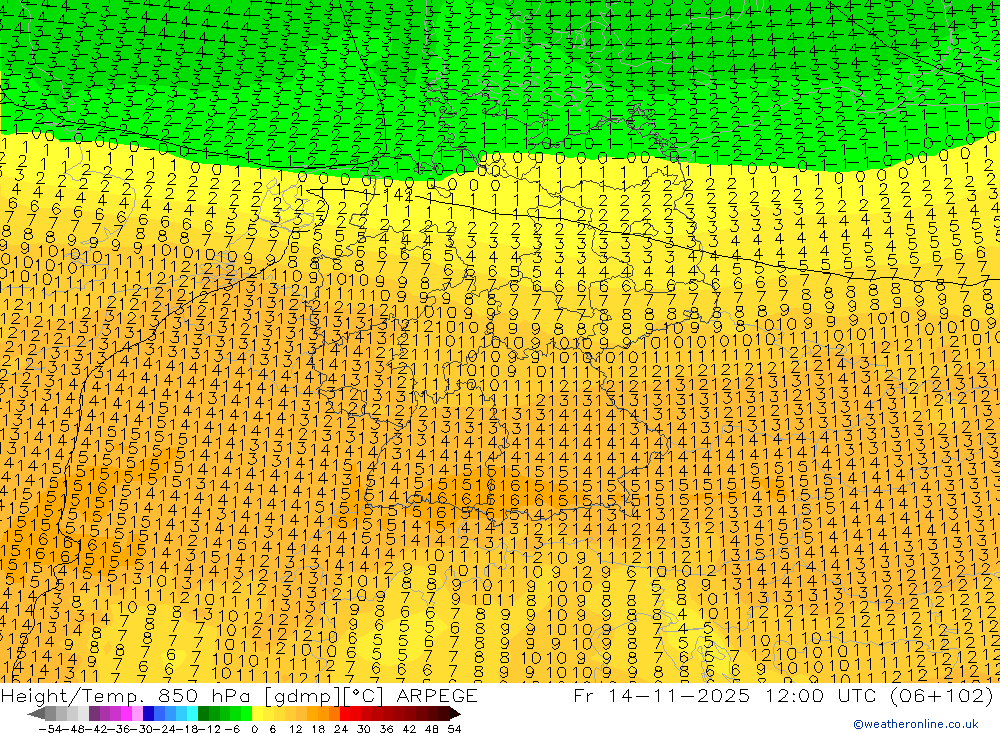
Task: Click the ARPEGE model name label
Action: click(436, 695)
